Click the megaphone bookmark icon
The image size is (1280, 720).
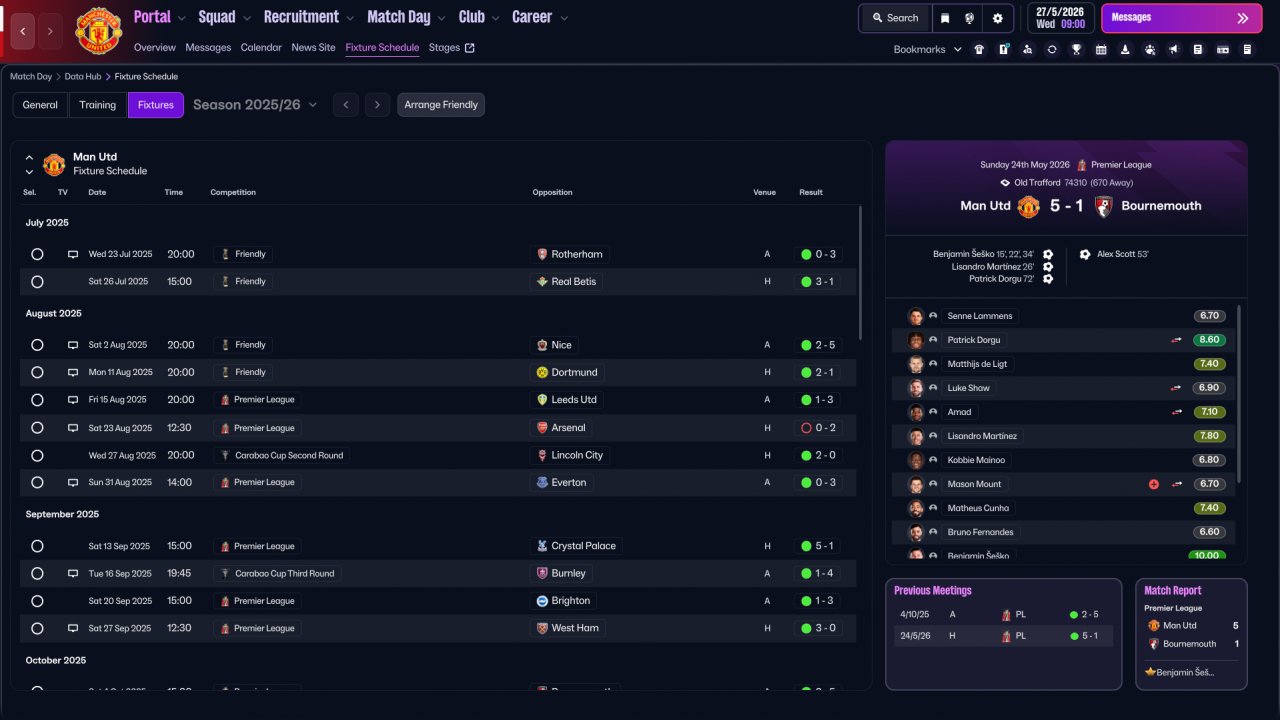[1174, 49]
